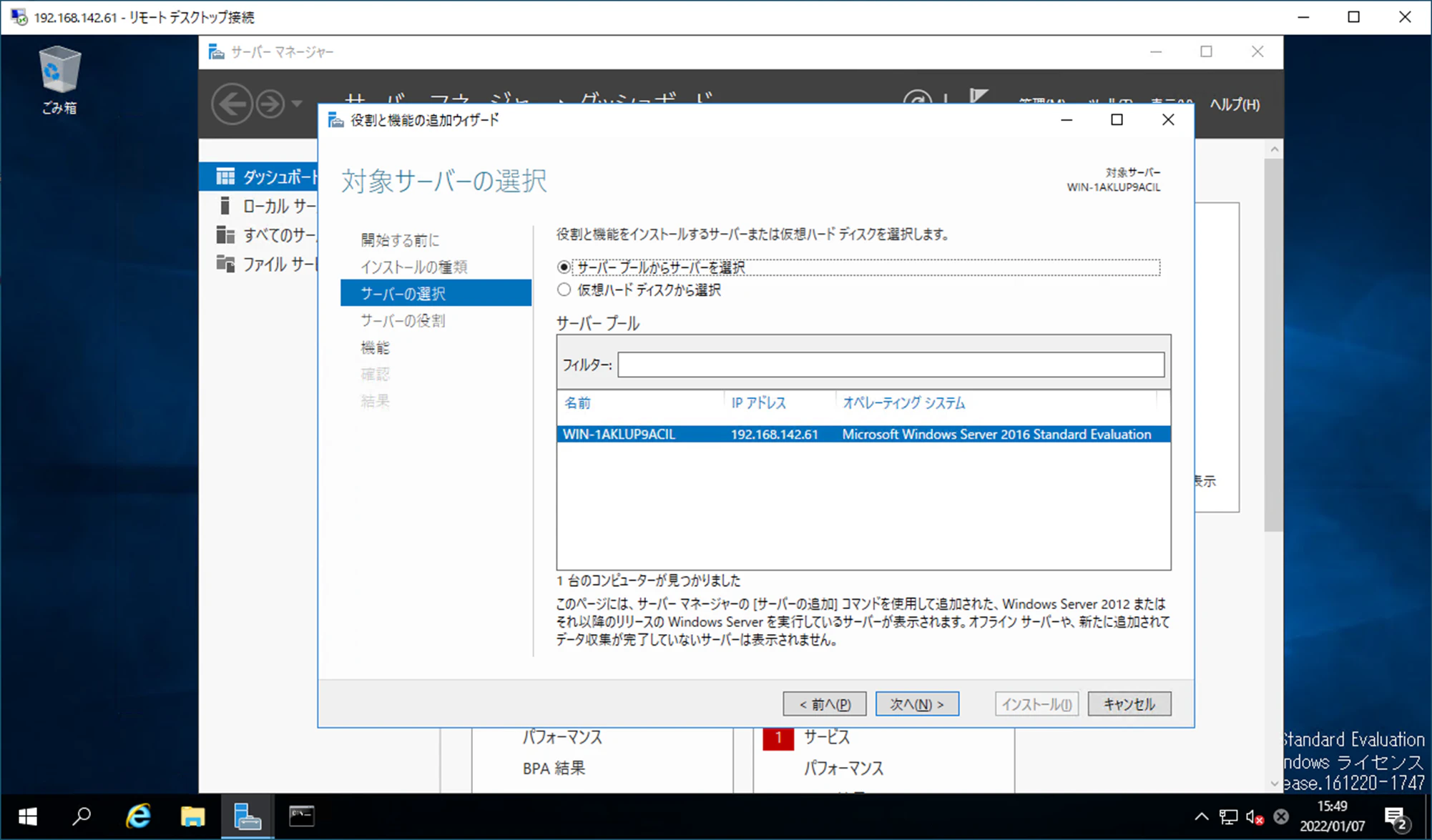Choose virtual hard disk selection option
This screenshot has height=840, width=1432.
coord(564,290)
